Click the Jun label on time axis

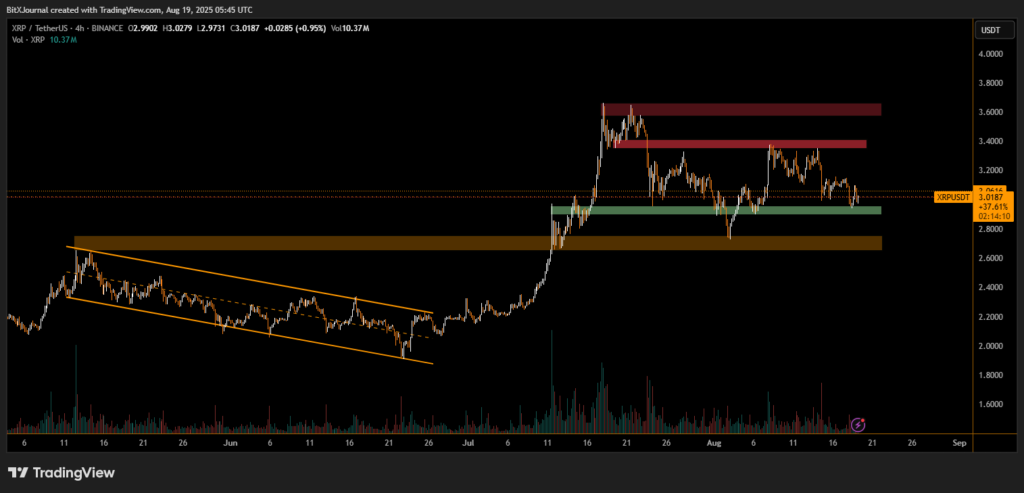coord(231,441)
